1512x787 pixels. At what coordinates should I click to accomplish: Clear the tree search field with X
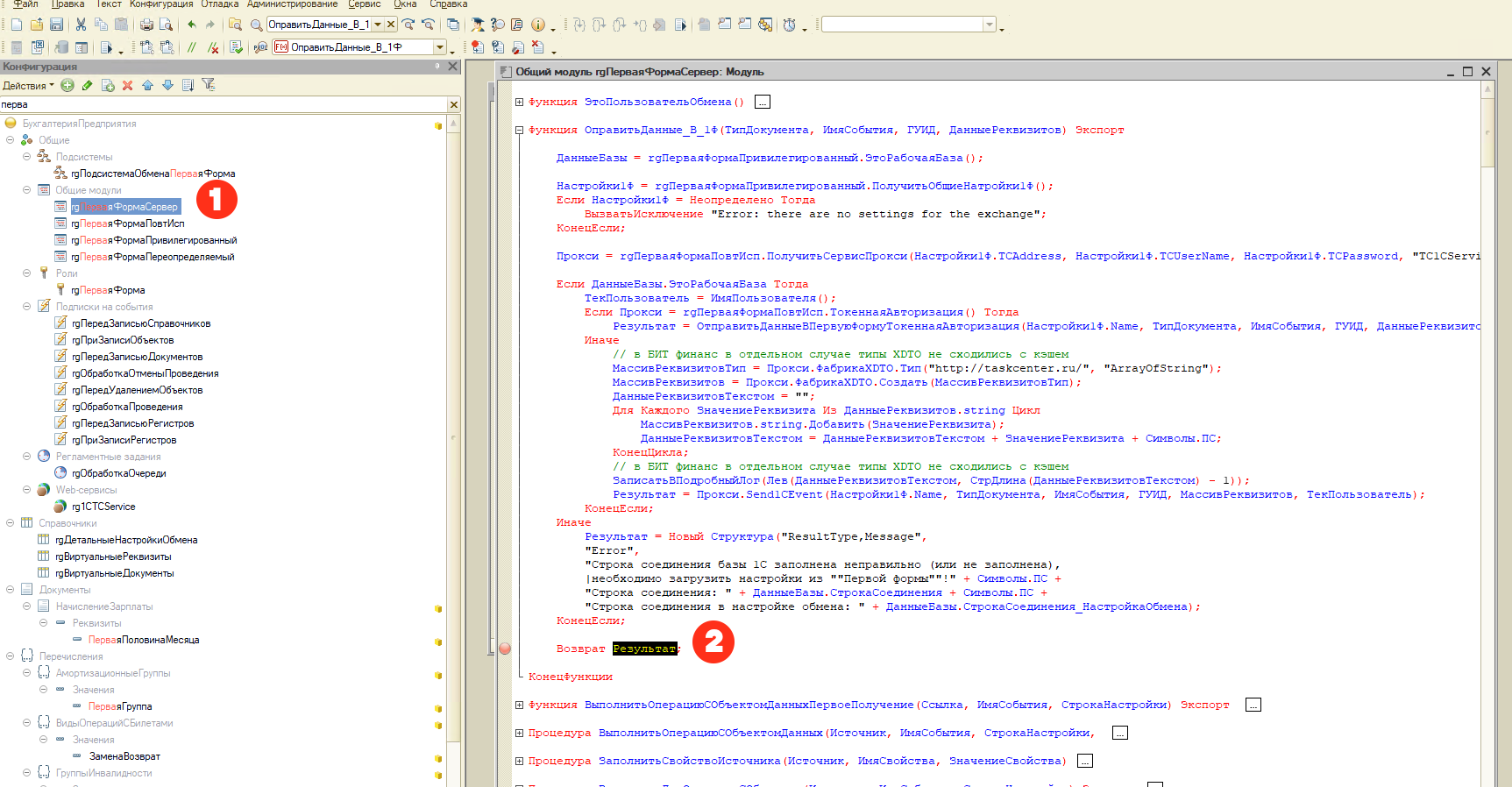click(x=454, y=104)
